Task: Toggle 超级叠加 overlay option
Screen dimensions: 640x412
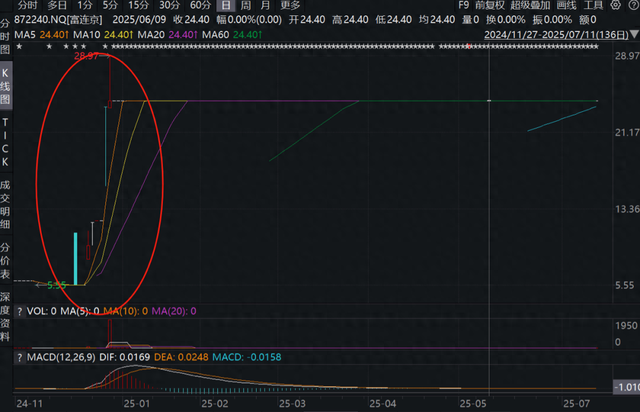Action: (530, 5)
